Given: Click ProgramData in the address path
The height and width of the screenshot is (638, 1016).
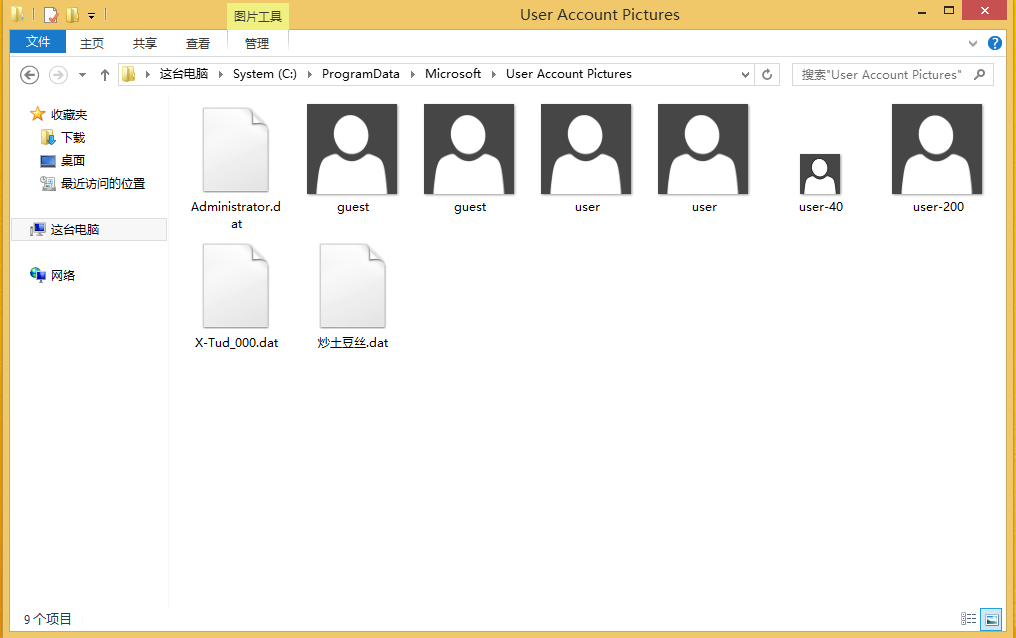Looking at the screenshot, I should 360,74.
